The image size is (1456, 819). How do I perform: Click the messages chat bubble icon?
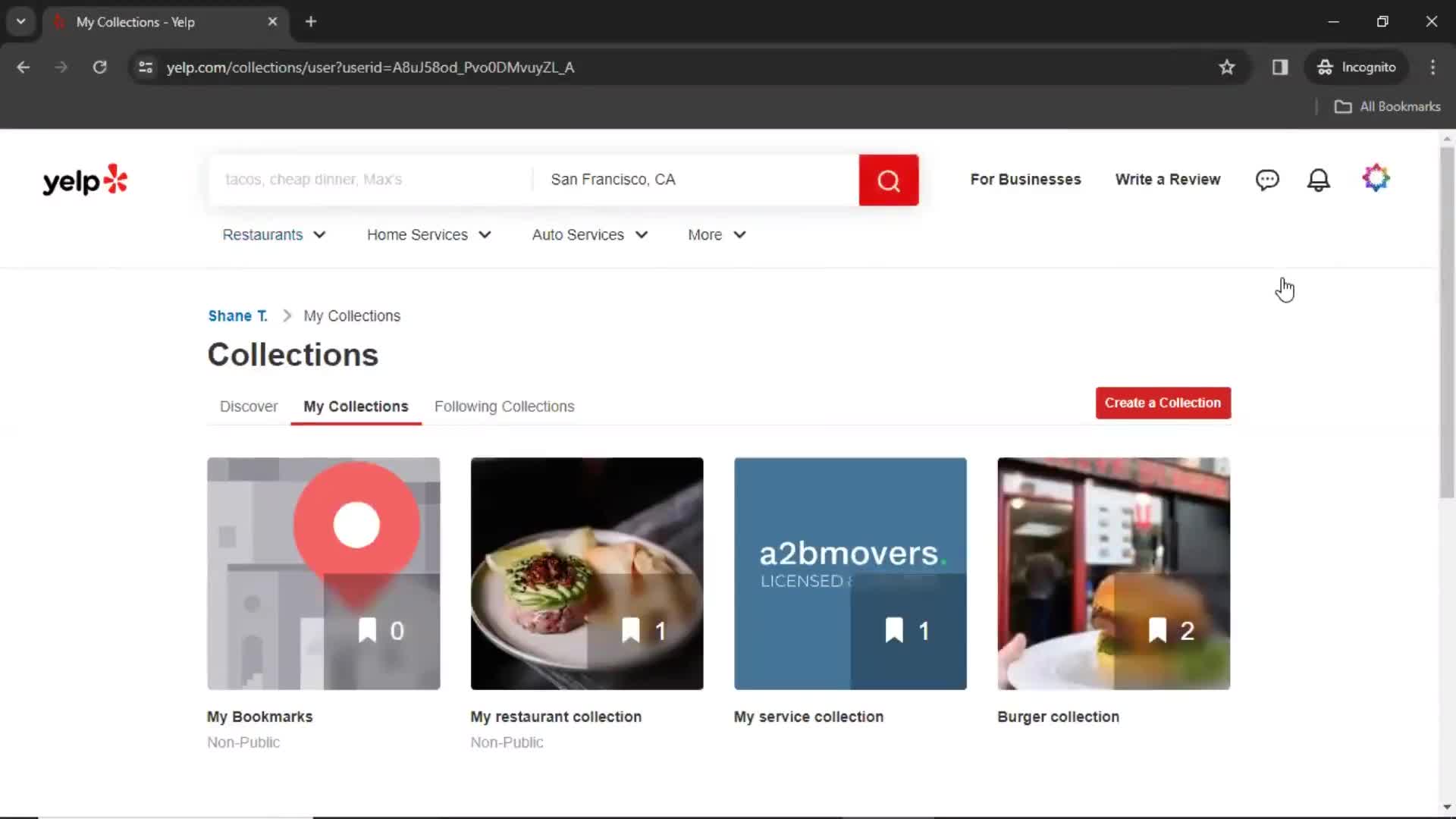coord(1269,179)
